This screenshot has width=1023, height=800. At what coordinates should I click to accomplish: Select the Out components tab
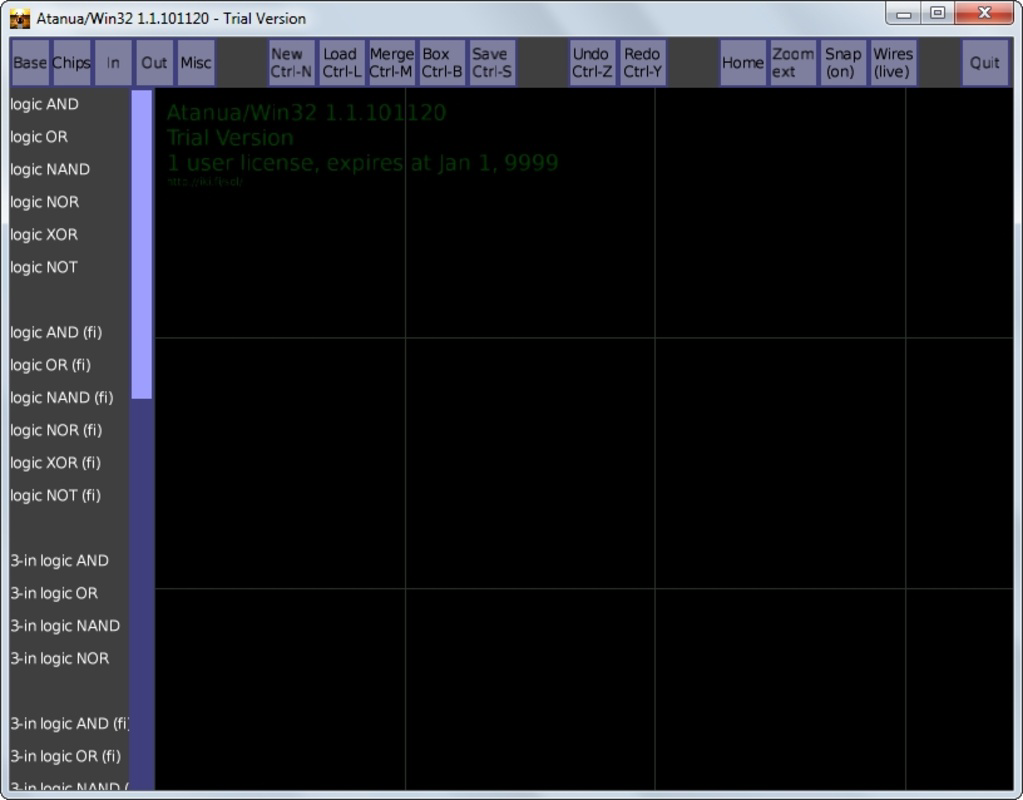click(154, 63)
